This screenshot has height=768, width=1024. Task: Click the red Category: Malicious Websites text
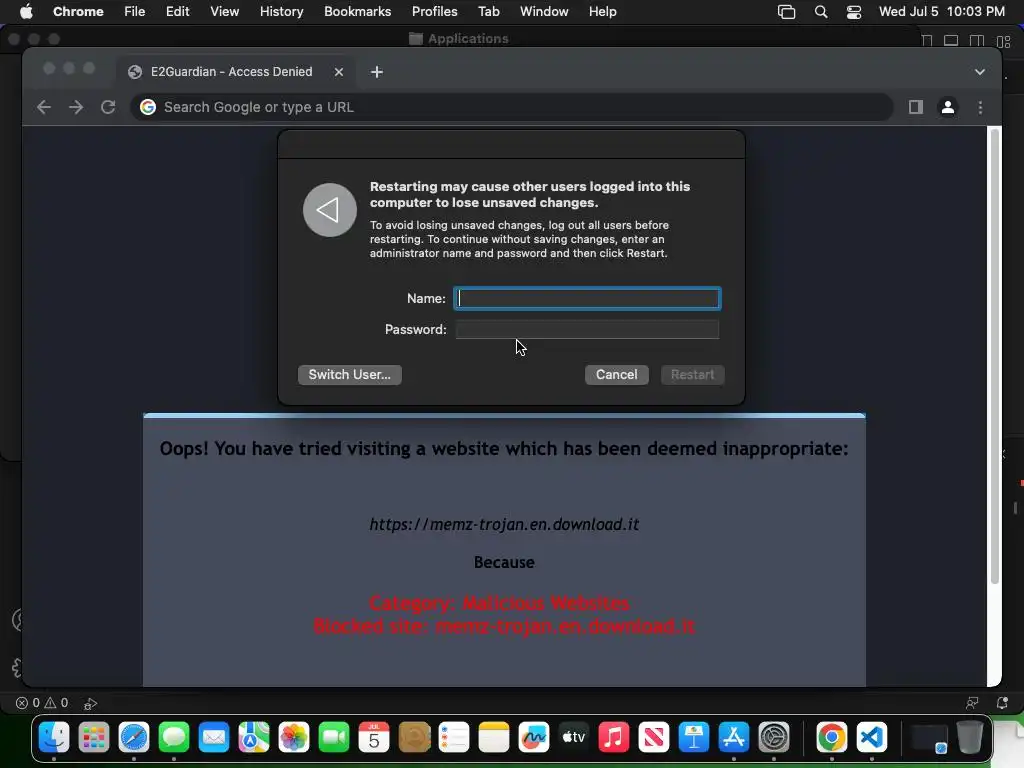point(499,603)
